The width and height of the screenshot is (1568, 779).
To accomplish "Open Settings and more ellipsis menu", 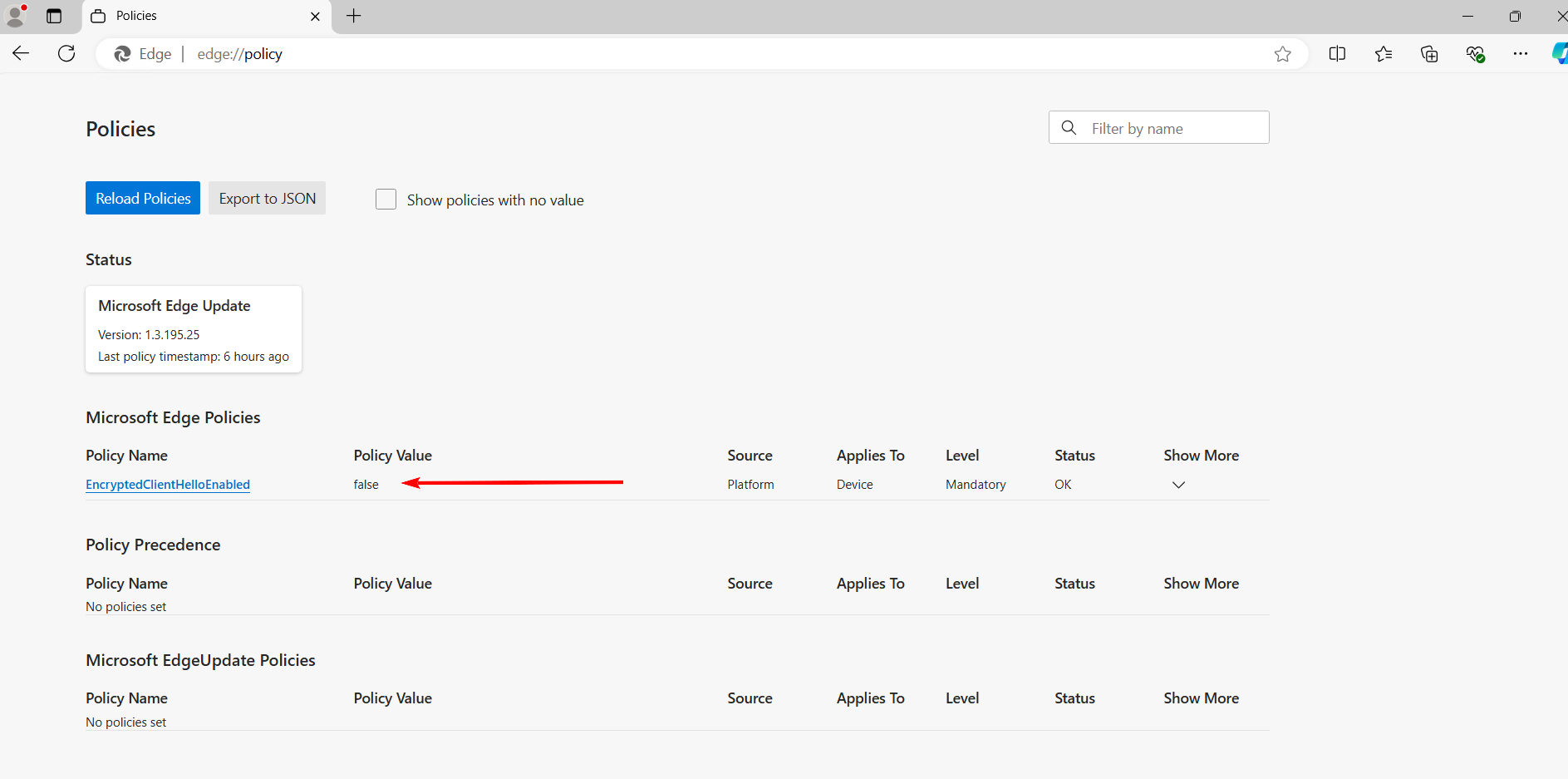I will pos(1521,54).
